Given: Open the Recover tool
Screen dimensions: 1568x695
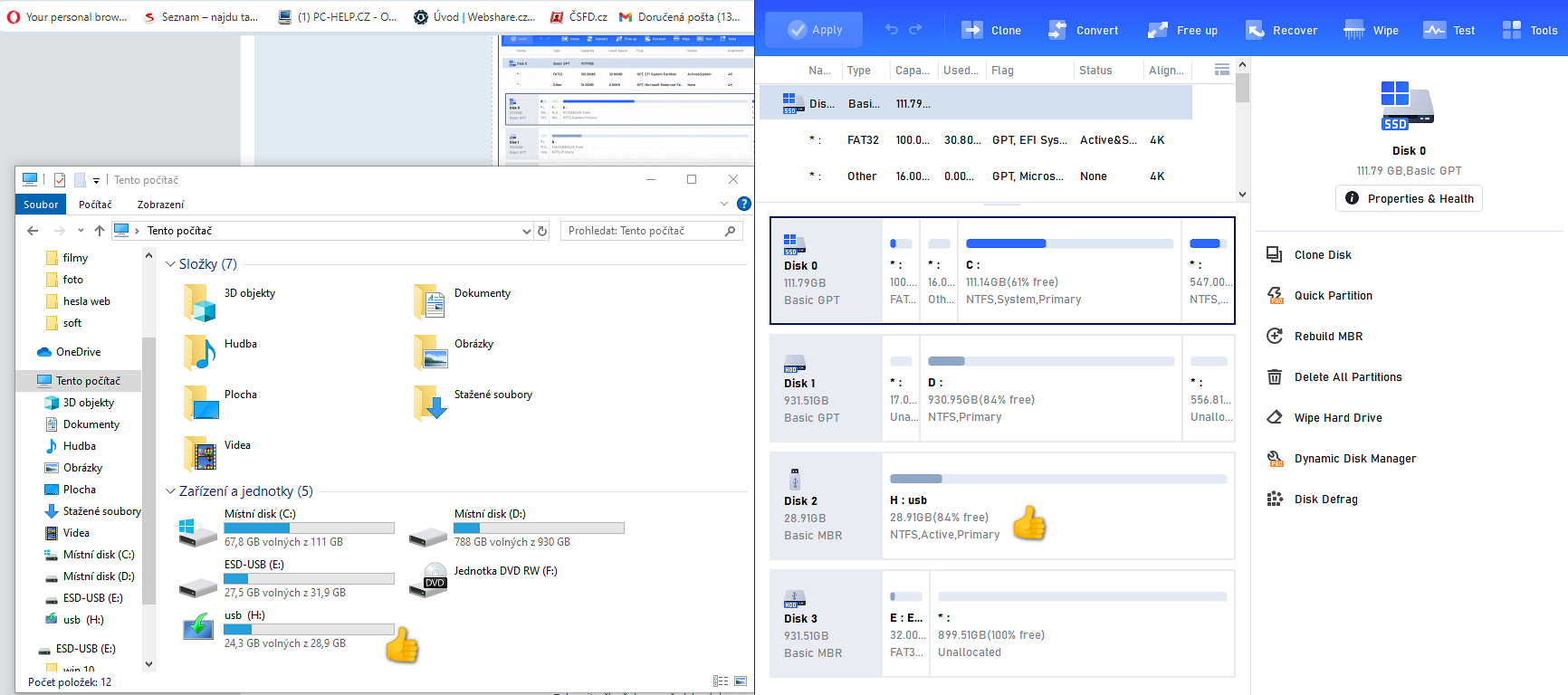Looking at the screenshot, I should [x=1255, y=30].
